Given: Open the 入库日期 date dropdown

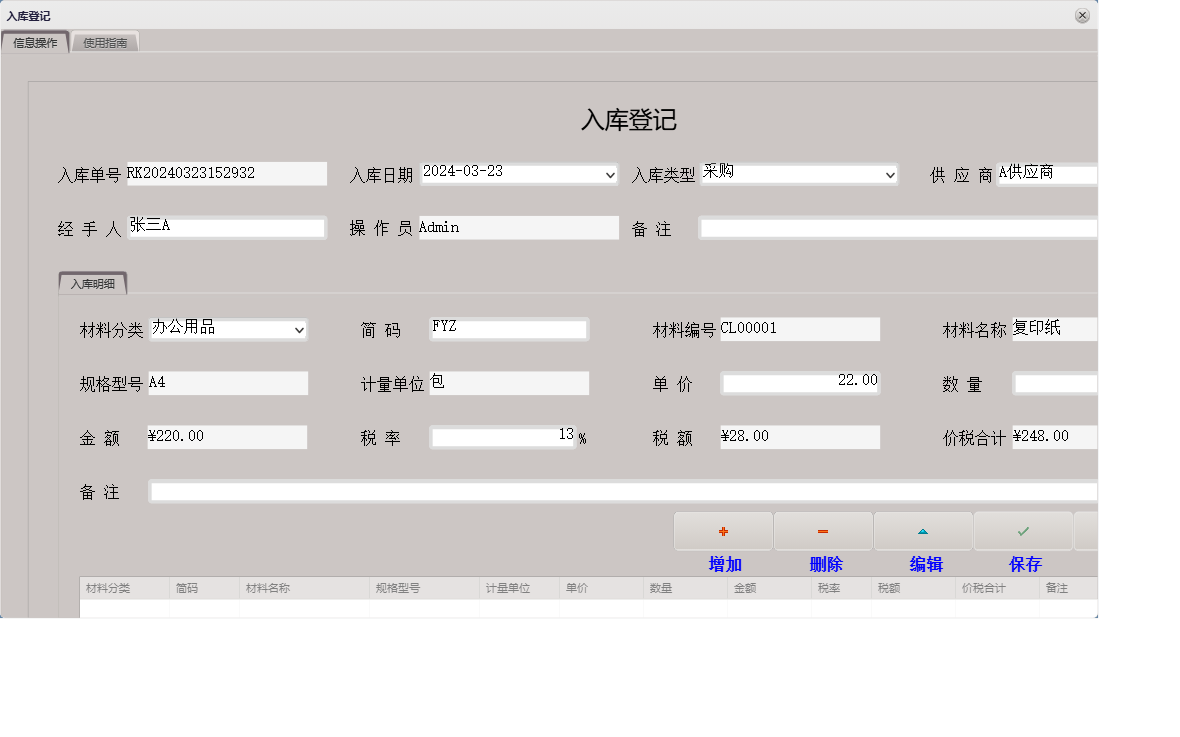Looking at the screenshot, I should click(x=610, y=173).
